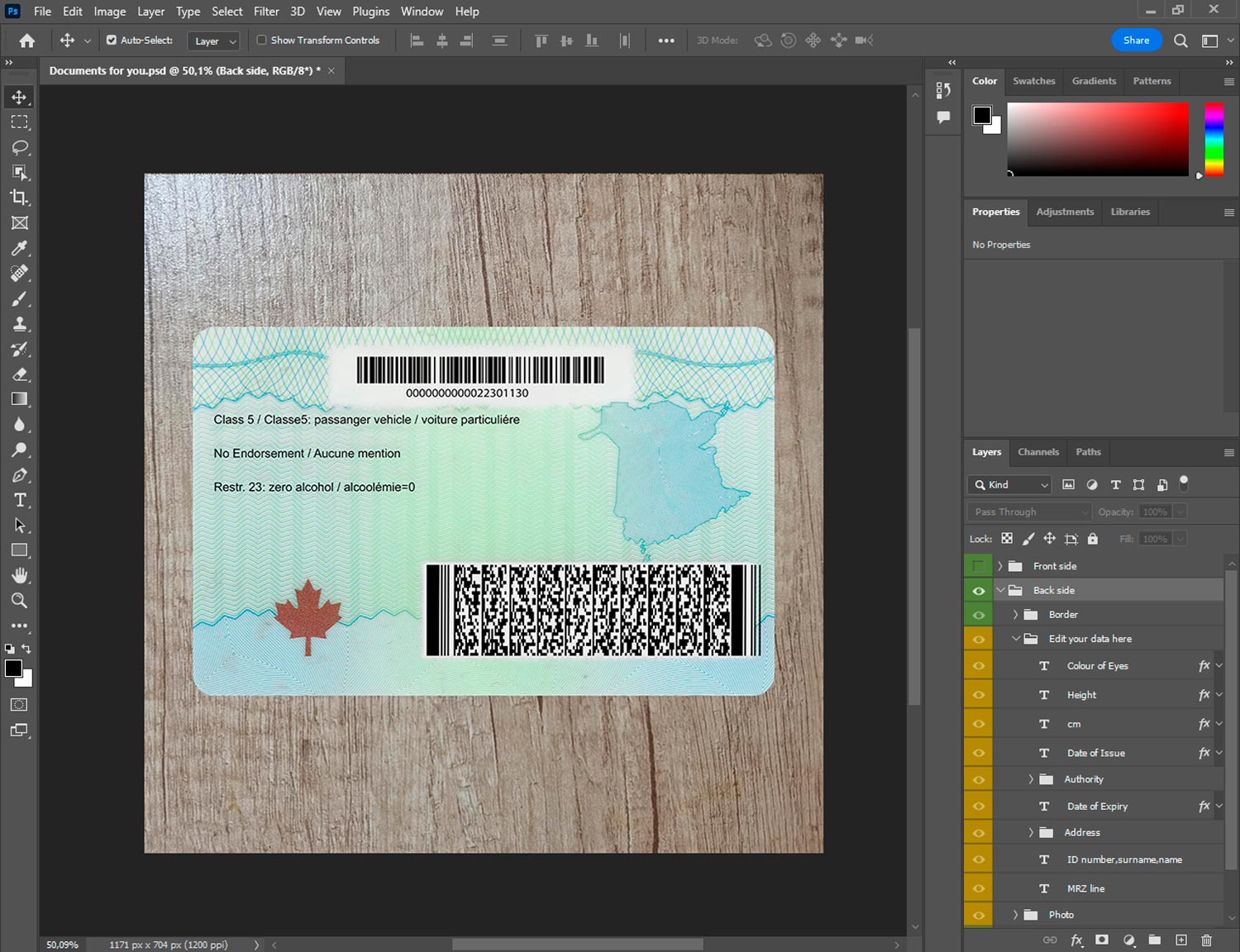This screenshot has height=952, width=1240.
Task: Expand the Front side layer group
Action: coord(999,566)
